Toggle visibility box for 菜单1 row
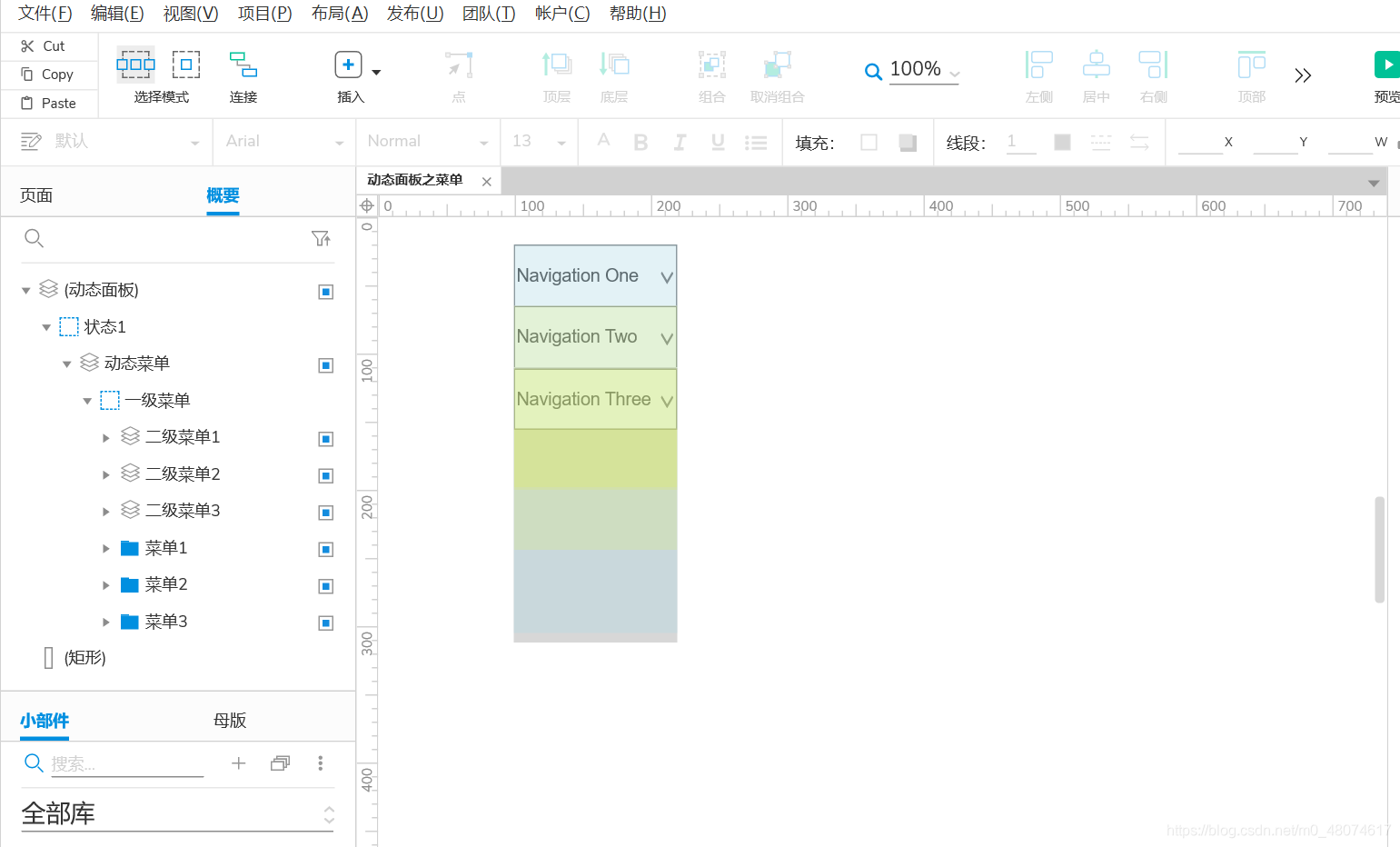This screenshot has width=1400, height=847. point(326,549)
